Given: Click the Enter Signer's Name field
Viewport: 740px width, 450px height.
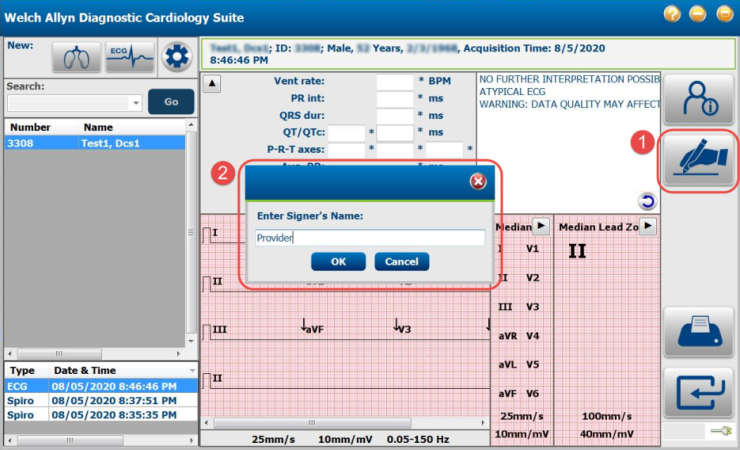Looking at the screenshot, I should pos(370,238).
